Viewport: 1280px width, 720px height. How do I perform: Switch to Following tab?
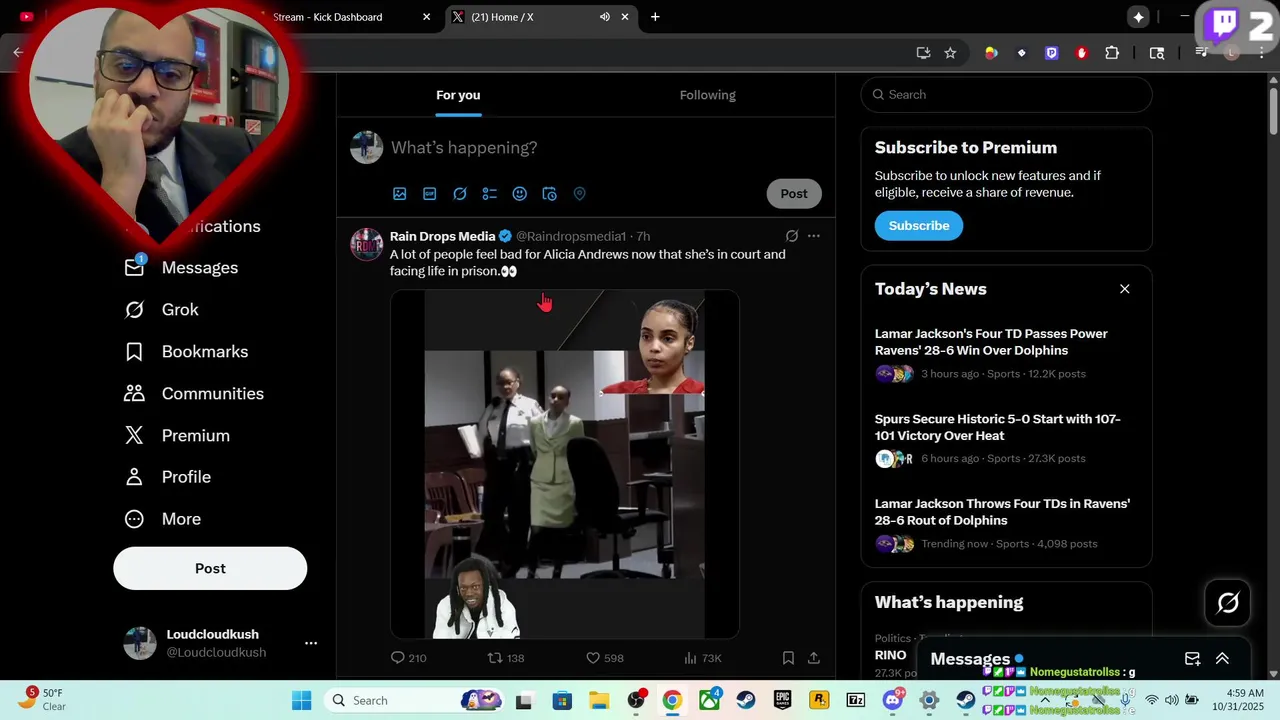point(708,95)
